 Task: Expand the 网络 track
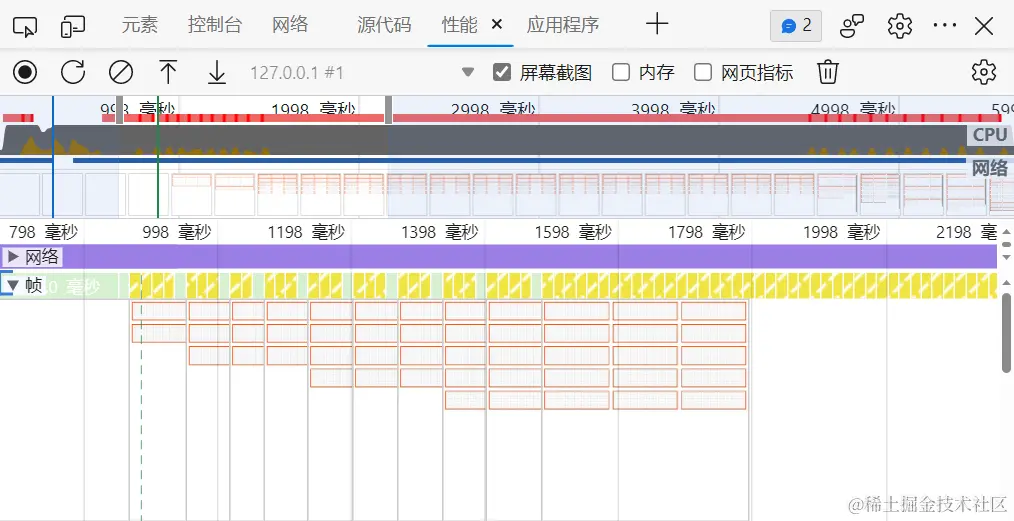(13, 257)
